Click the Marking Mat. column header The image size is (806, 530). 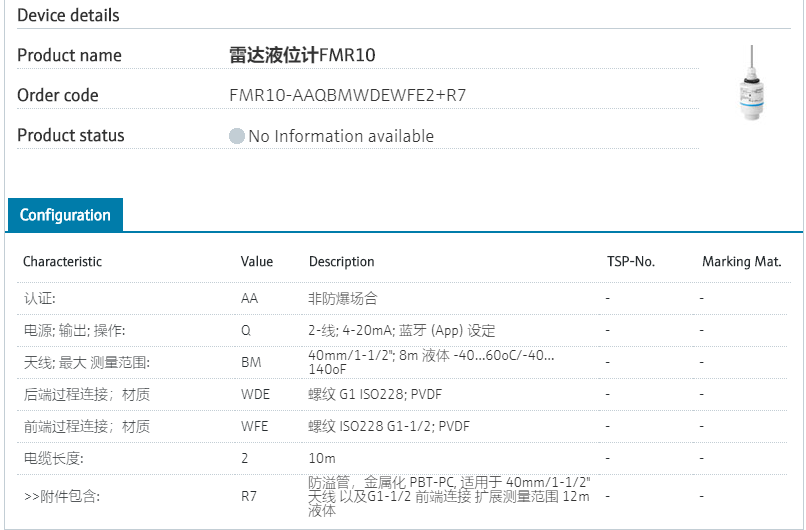pos(741,262)
